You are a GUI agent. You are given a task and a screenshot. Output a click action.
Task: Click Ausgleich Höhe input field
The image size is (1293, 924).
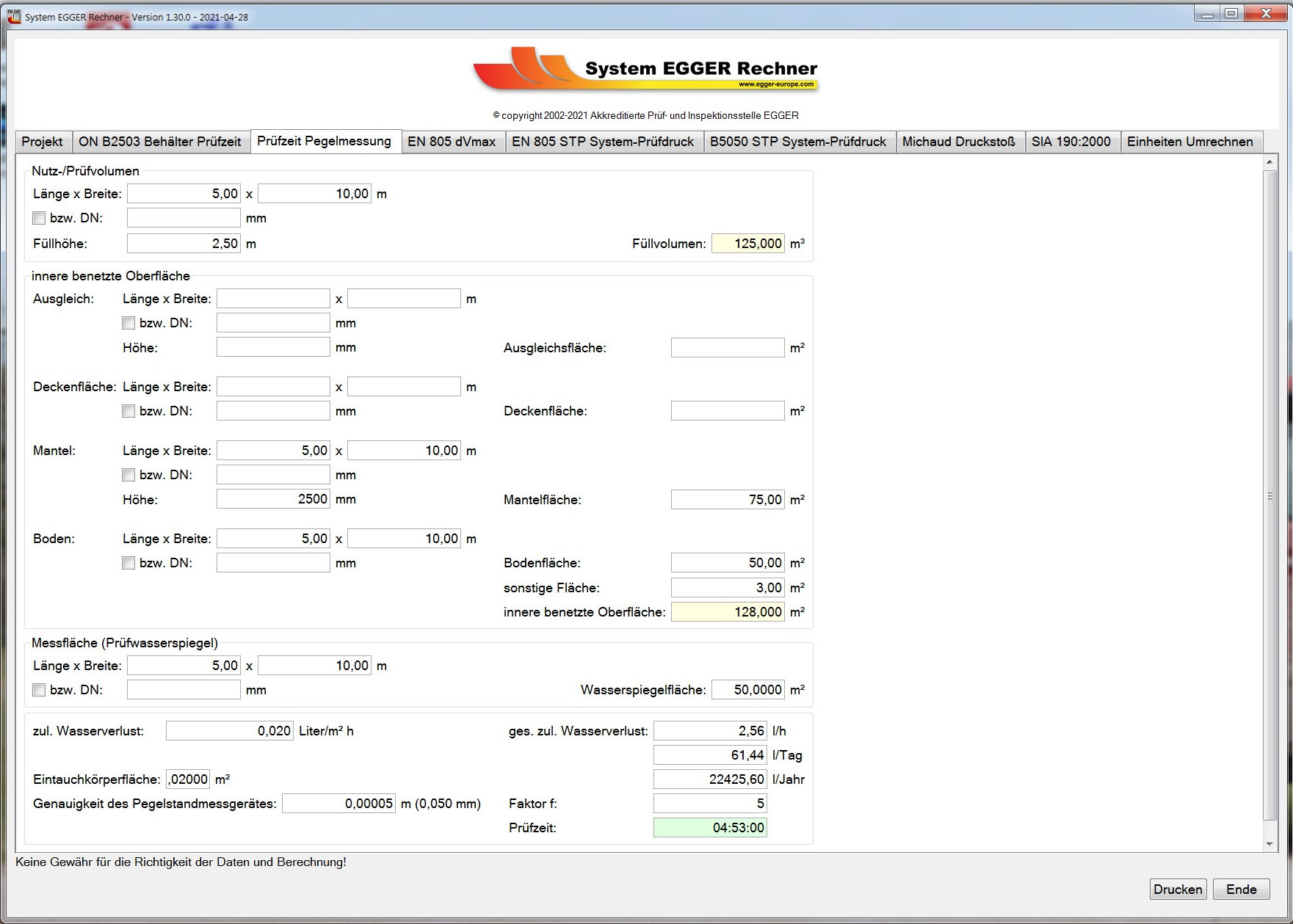point(273,347)
